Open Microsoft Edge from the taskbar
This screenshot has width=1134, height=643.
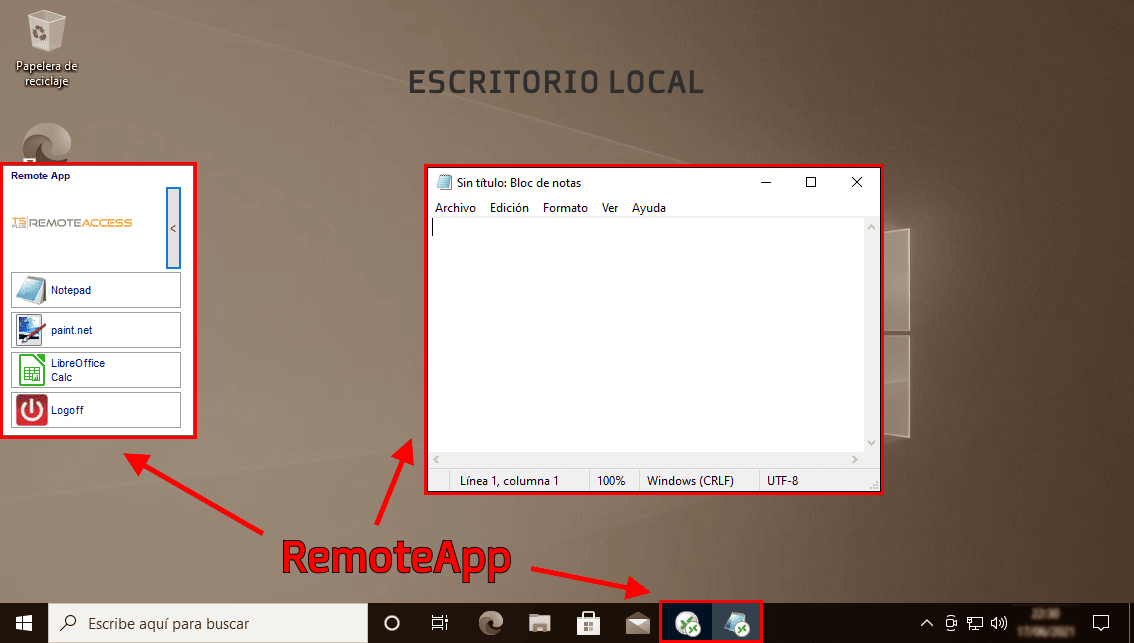(490, 622)
